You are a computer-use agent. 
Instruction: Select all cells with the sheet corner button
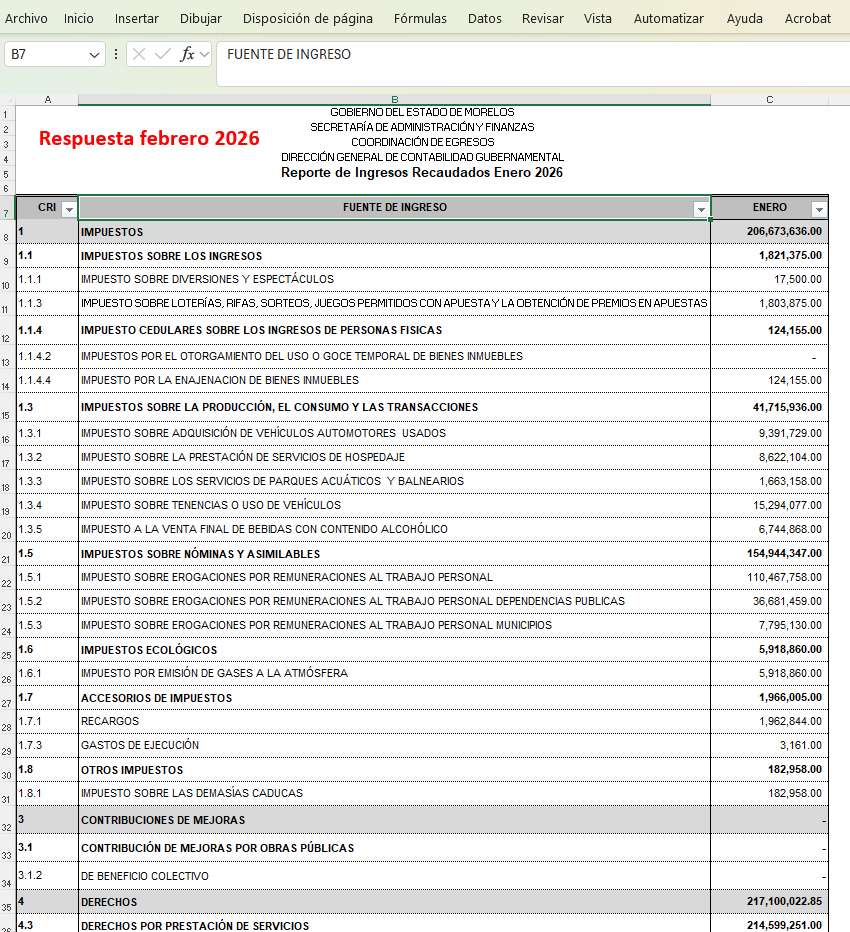(x=12, y=99)
